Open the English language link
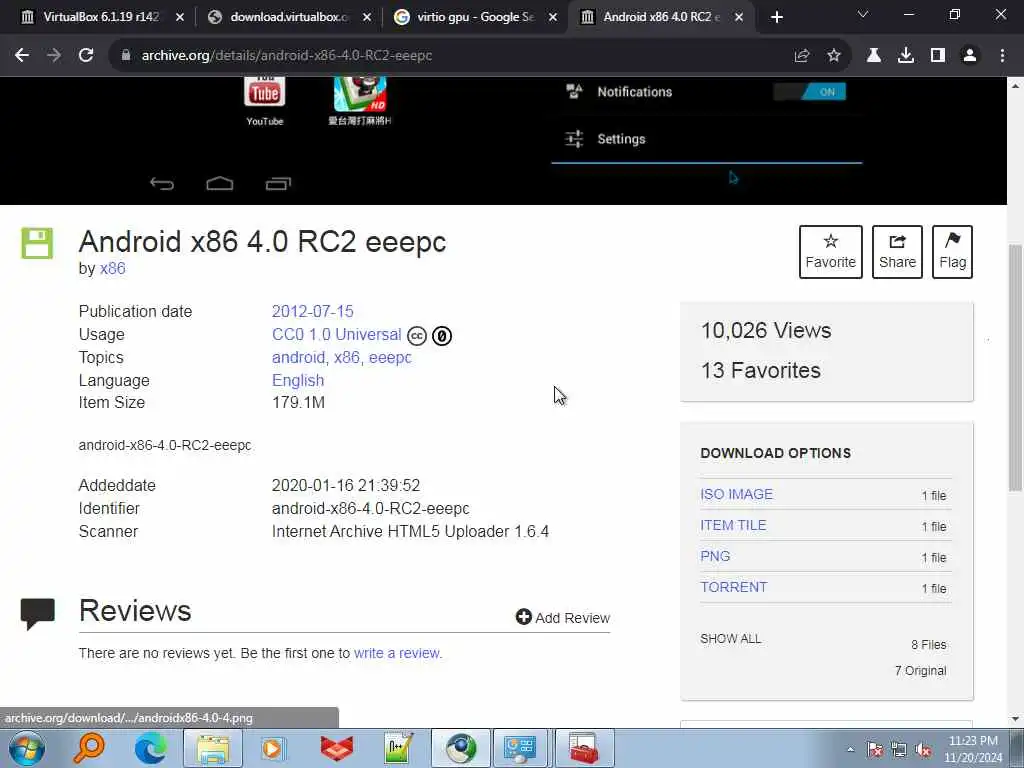The height and width of the screenshot is (768, 1024). (x=298, y=380)
